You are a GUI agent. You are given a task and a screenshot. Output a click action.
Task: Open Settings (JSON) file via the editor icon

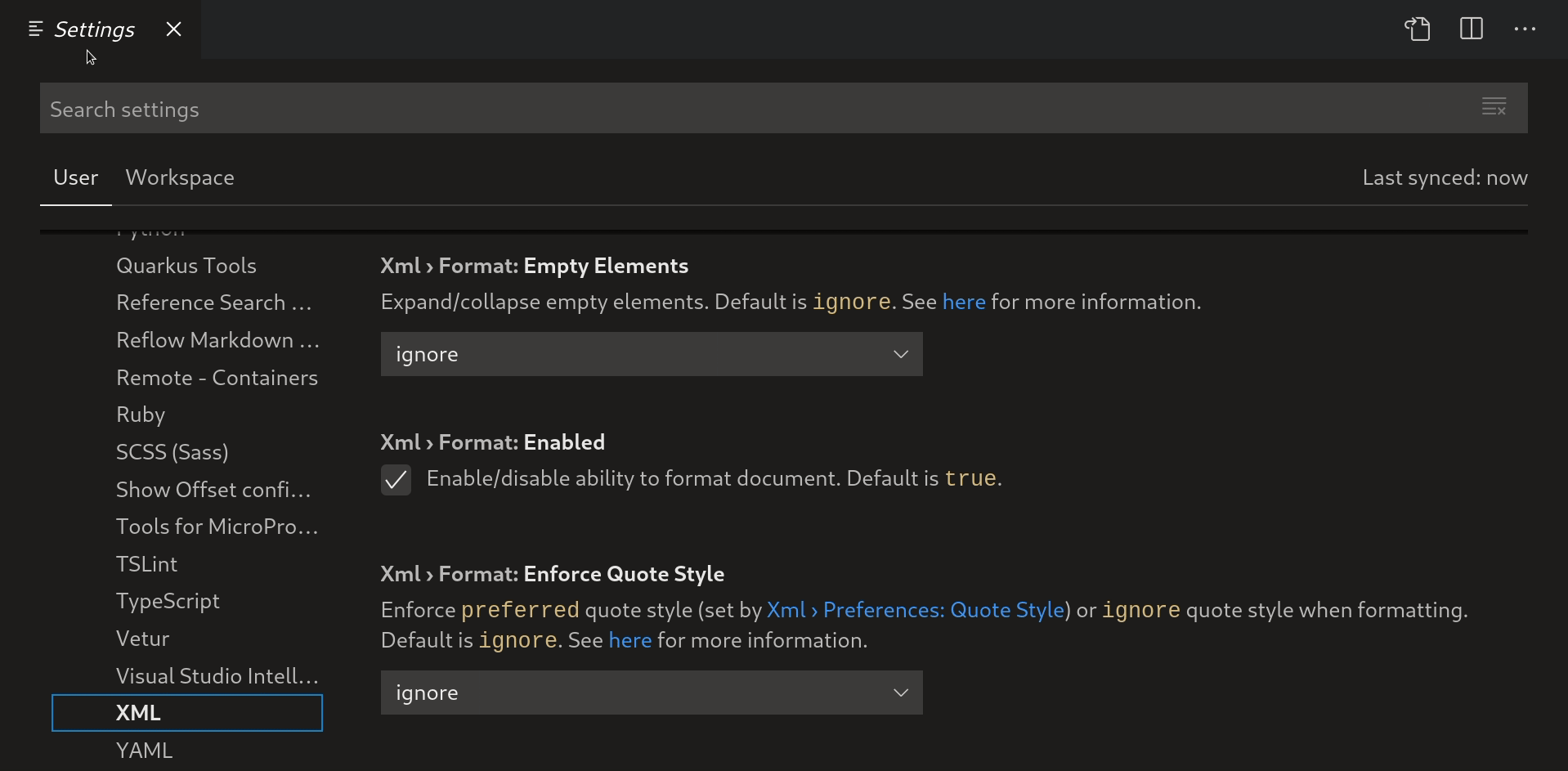point(1417,29)
